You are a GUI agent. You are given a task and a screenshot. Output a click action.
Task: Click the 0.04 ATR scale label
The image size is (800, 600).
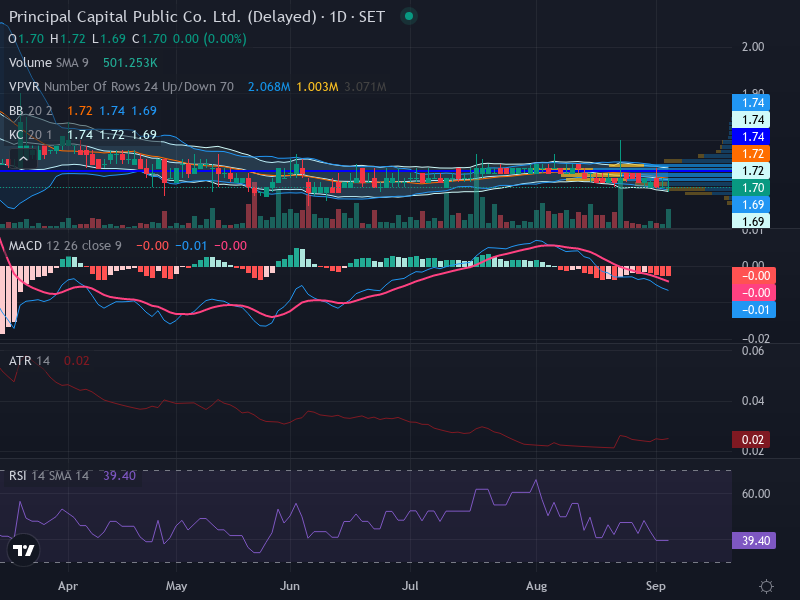(x=753, y=401)
